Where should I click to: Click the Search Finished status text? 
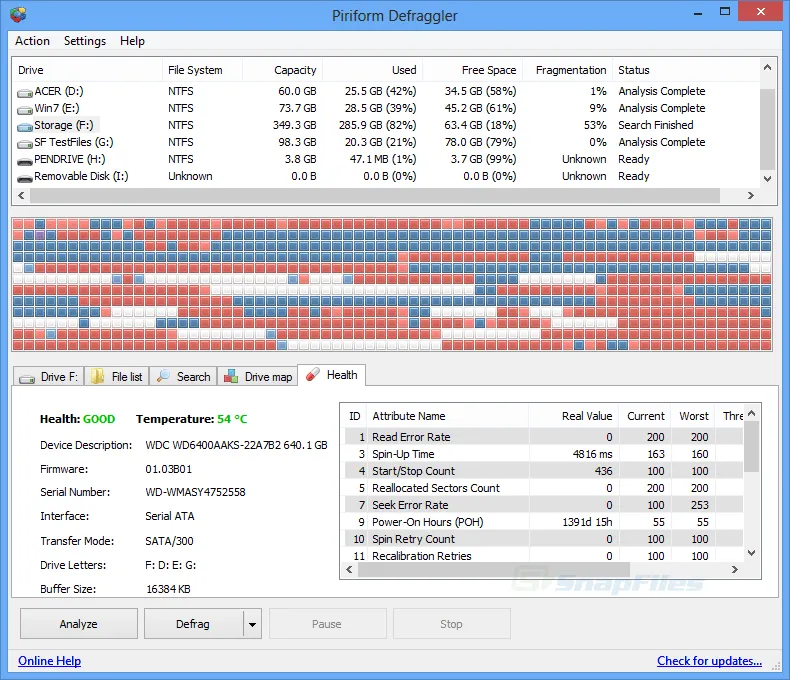655,125
